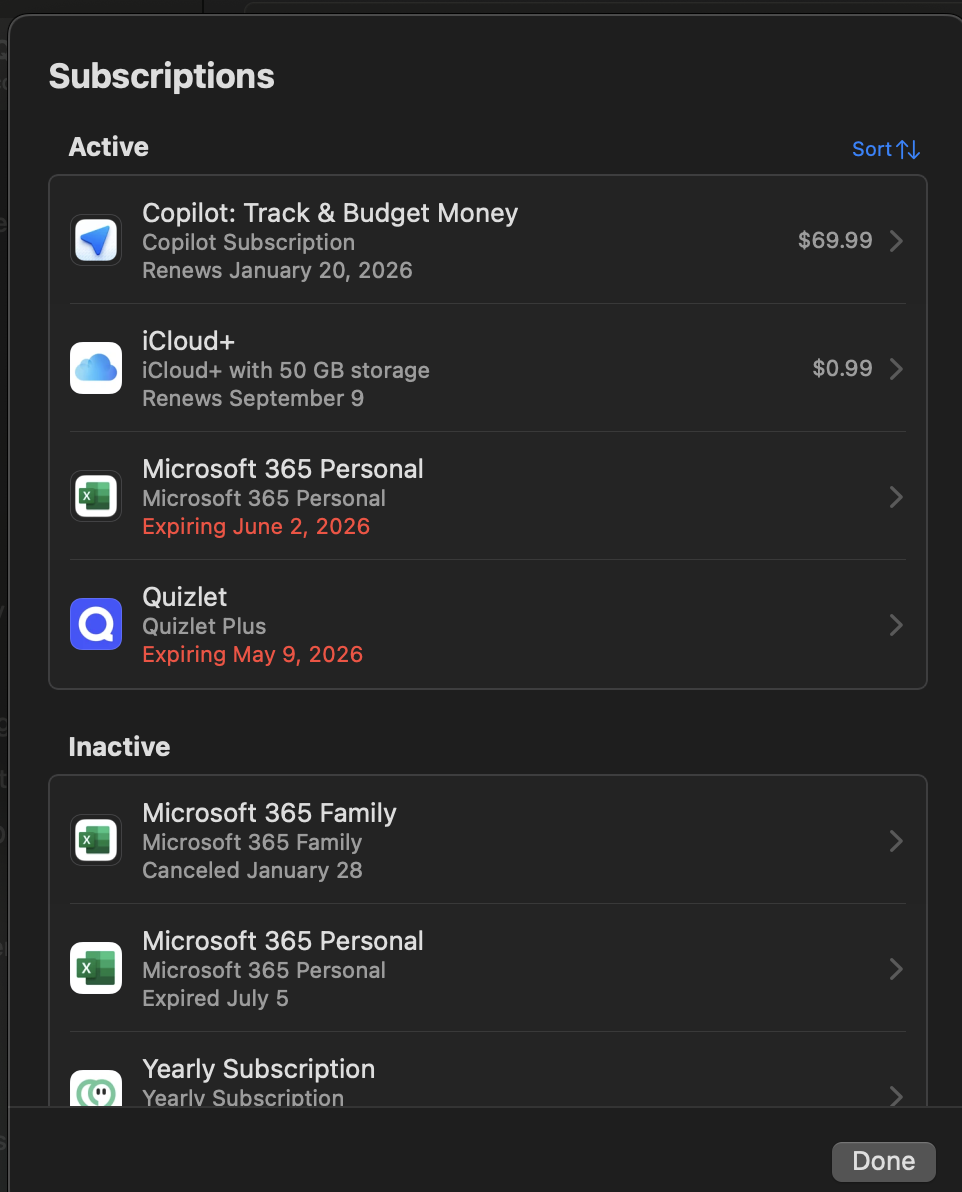Click the "Subscriptions" heading
This screenshot has width=962, height=1192.
point(161,76)
